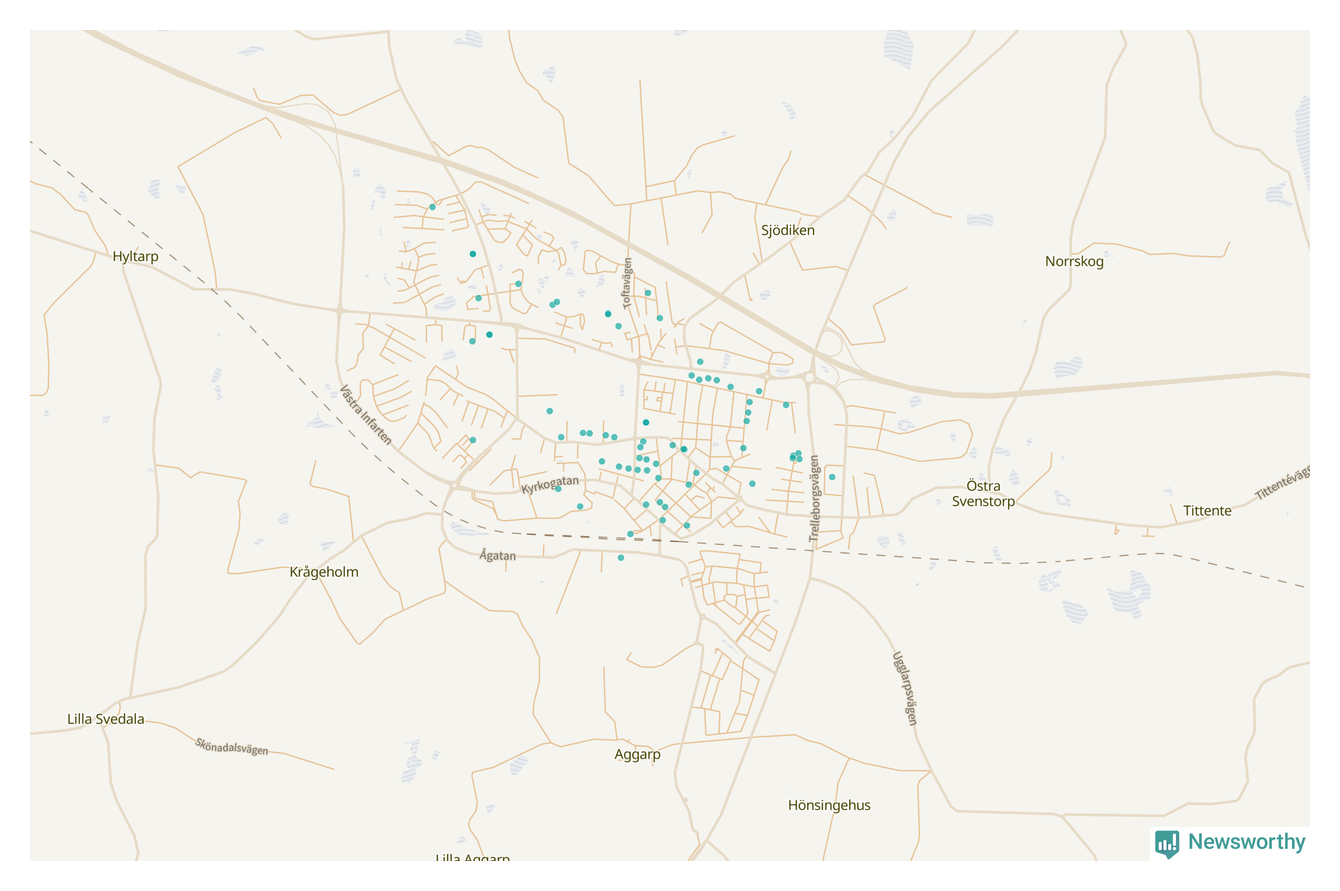
Task: Select the Trelleborgsvägen road label
Action: [815, 499]
